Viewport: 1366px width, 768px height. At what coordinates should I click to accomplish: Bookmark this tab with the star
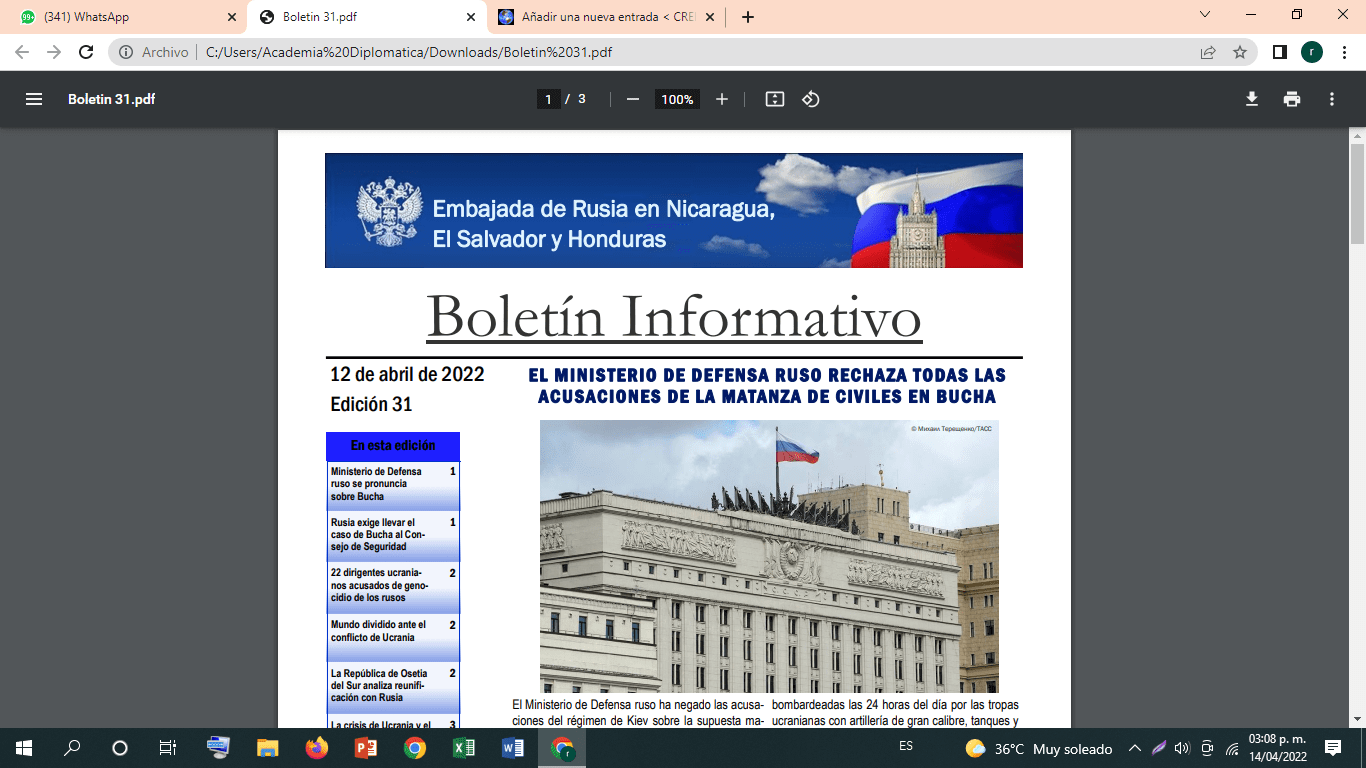tap(1240, 52)
